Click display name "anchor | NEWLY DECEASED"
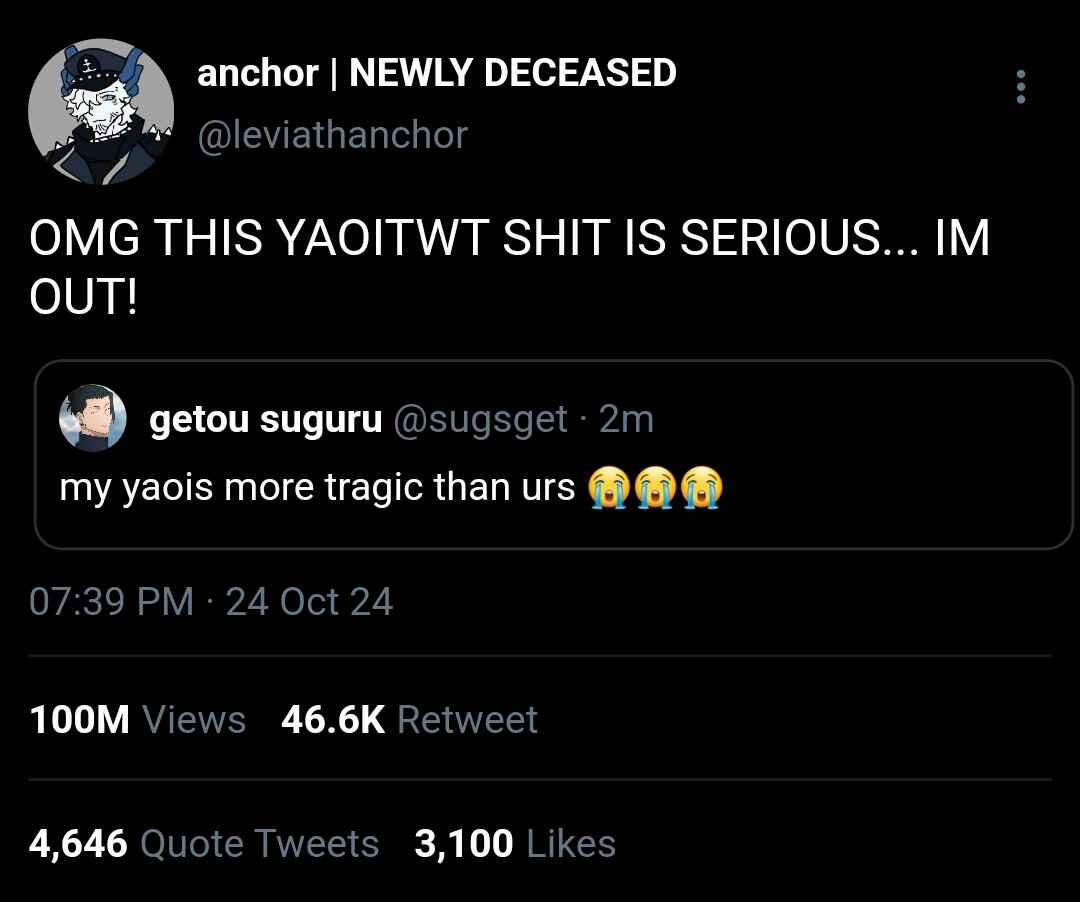 pos(436,73)
